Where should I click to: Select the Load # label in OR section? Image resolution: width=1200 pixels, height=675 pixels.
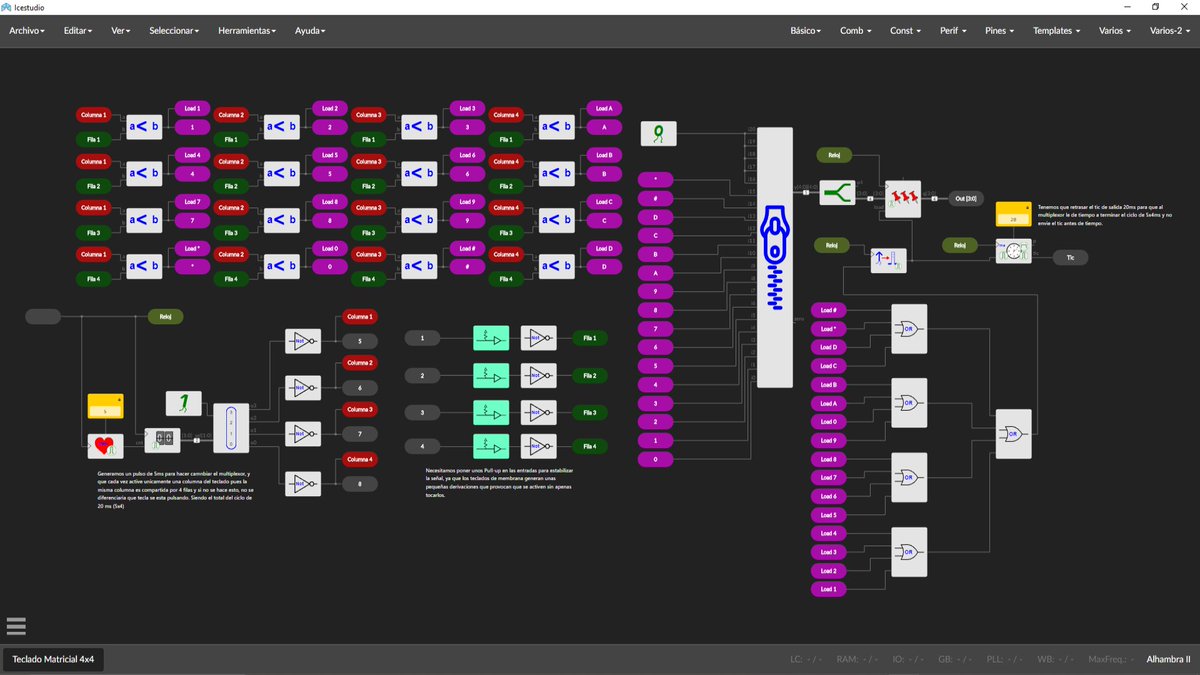(828, 310)
